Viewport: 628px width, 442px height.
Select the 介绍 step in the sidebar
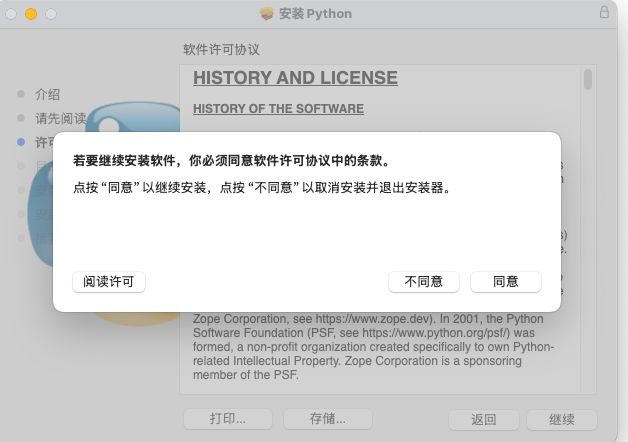click(x=48, y=94)
